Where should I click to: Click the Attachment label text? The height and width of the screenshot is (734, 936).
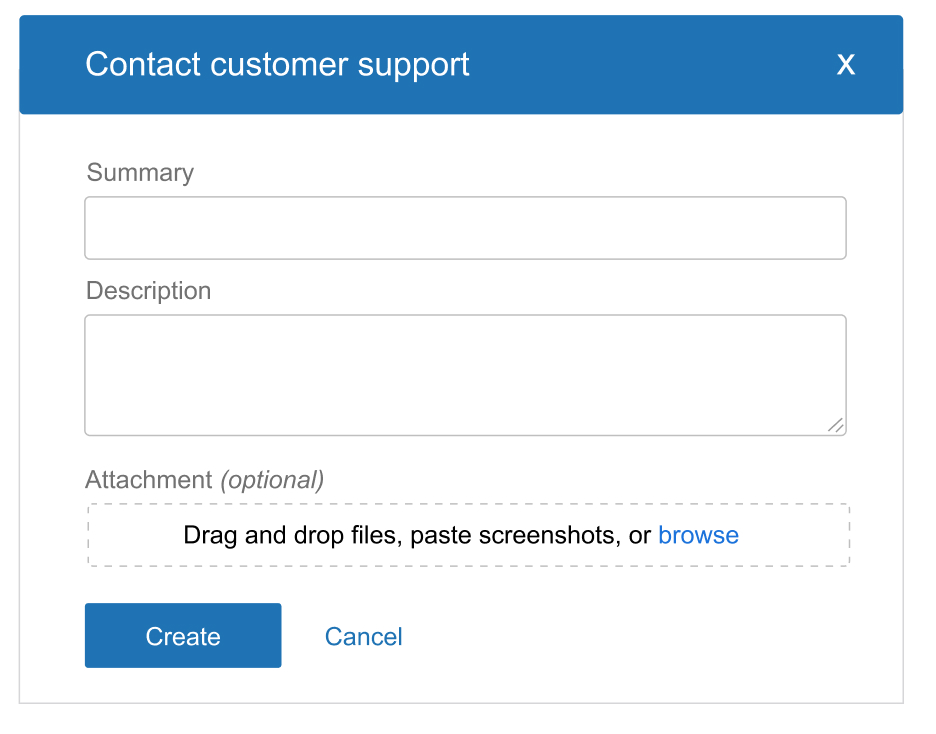[149, 480]
